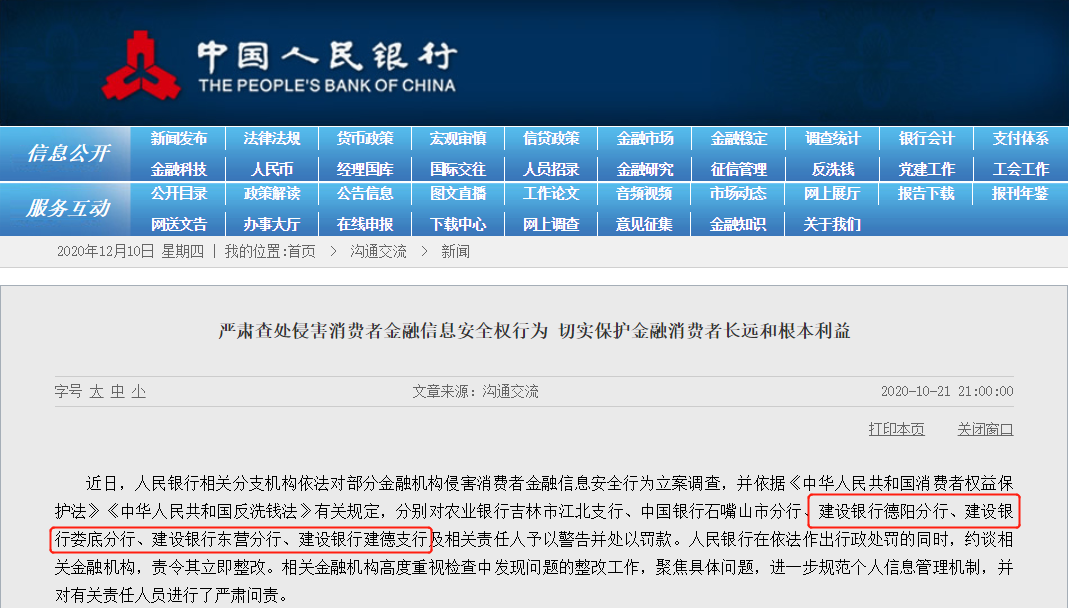Select 意见征集 menu item

pos(645,225)
